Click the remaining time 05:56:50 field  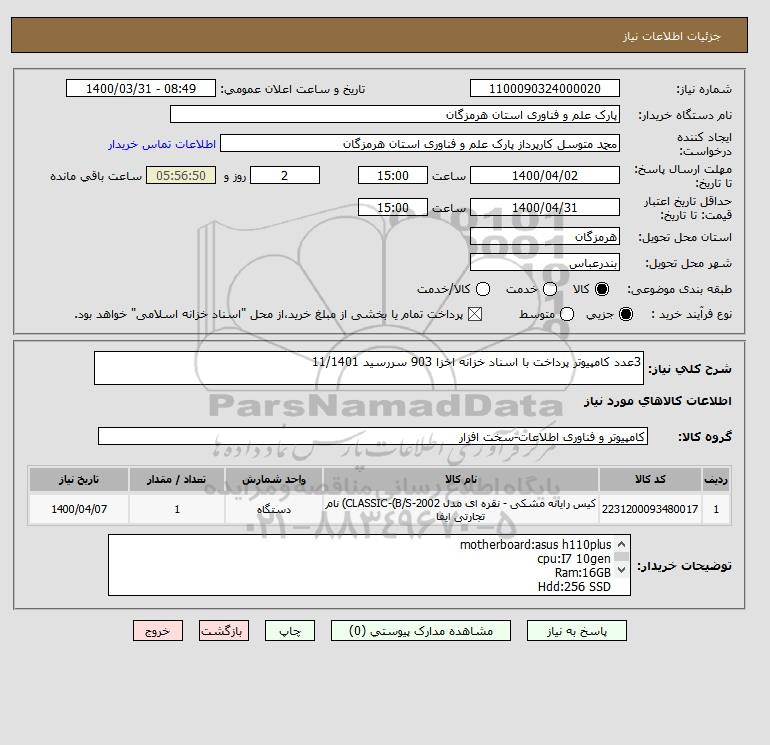[181, 175]
